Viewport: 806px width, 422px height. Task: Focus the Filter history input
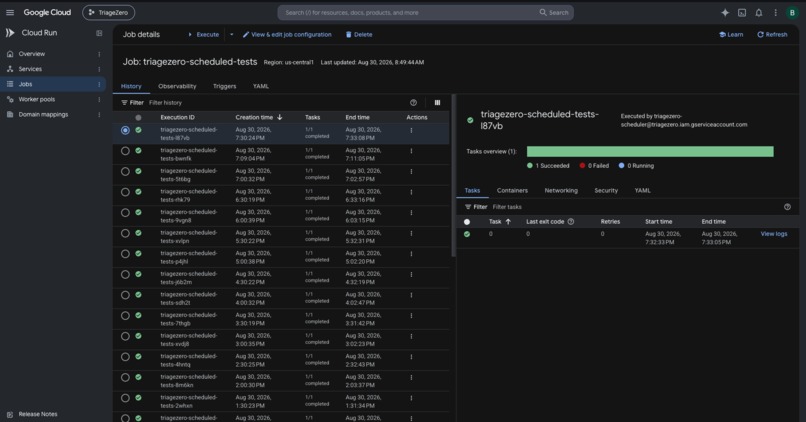coord(275,103)
